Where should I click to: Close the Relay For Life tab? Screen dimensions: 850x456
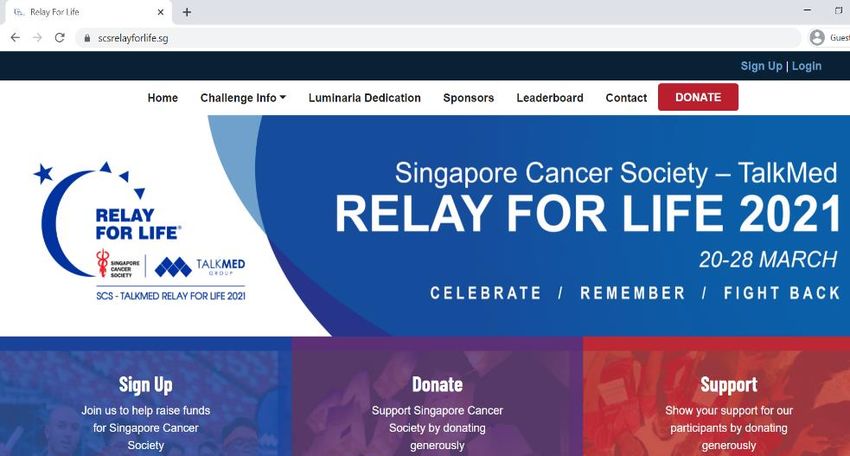click(x=160, y=12)
